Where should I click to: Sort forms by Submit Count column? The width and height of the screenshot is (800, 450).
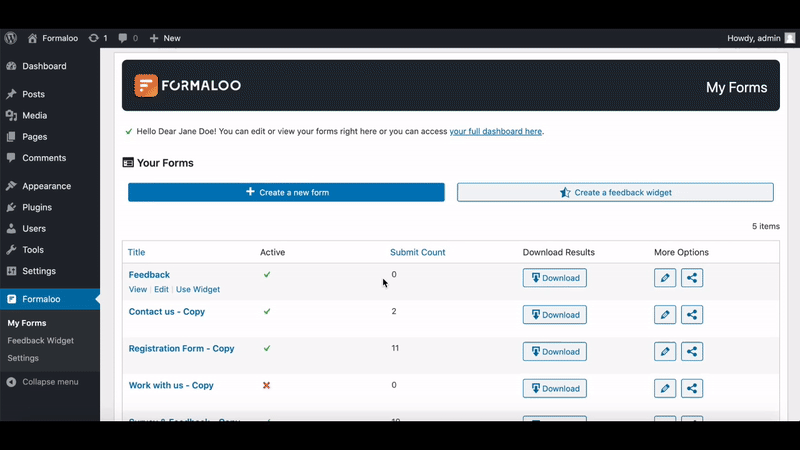[x=417, y=252]
